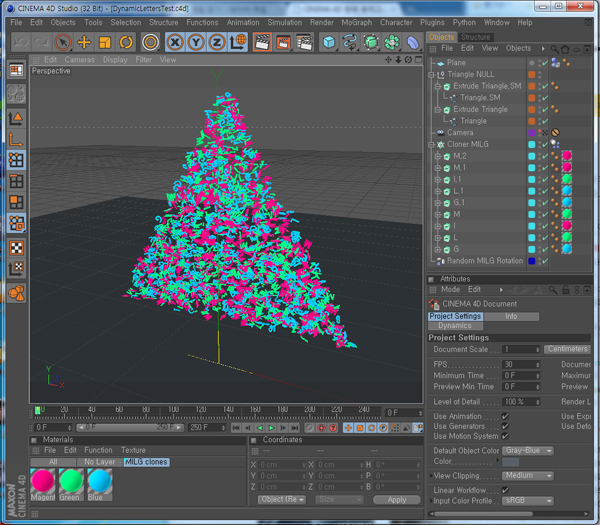
Task: Collapse Extrude Triangle.SM object
Action: click(438, 86)
